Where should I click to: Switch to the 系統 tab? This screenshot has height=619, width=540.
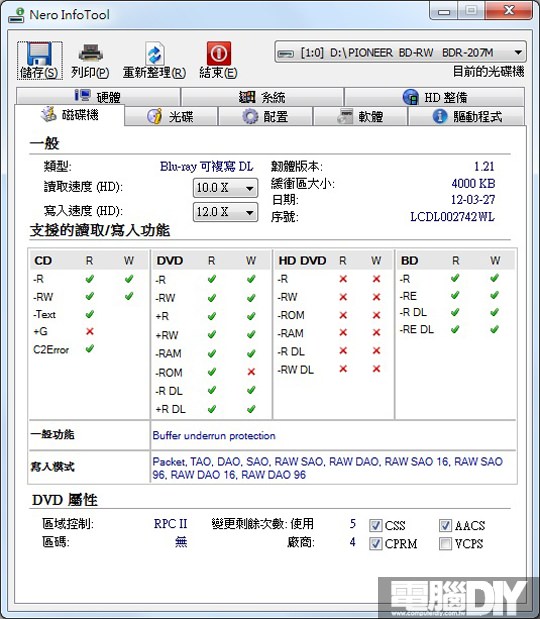click(x=262, y=97)
